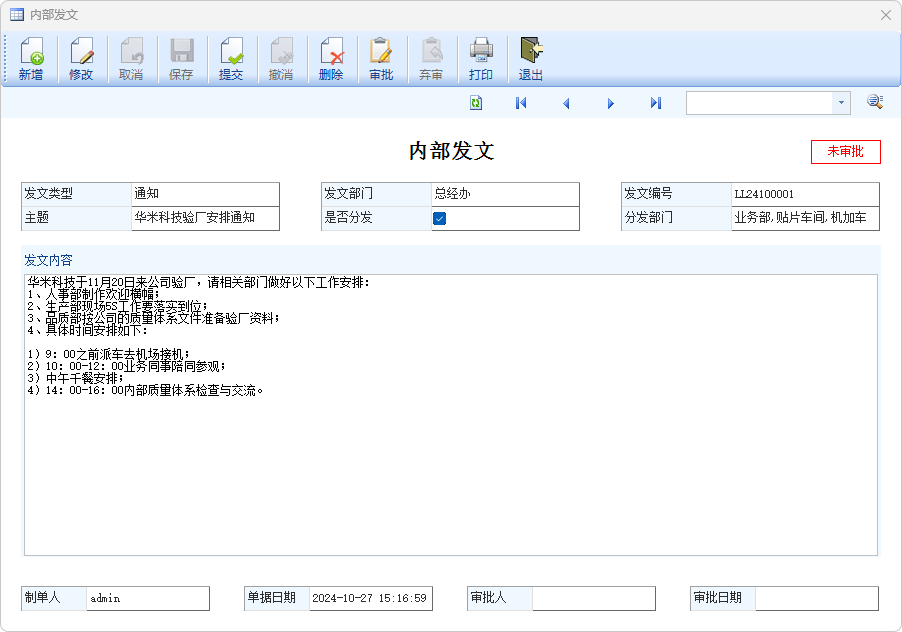
Task: Click the 退出 (Exit) toolbar icon
Action: coord(531,59)
